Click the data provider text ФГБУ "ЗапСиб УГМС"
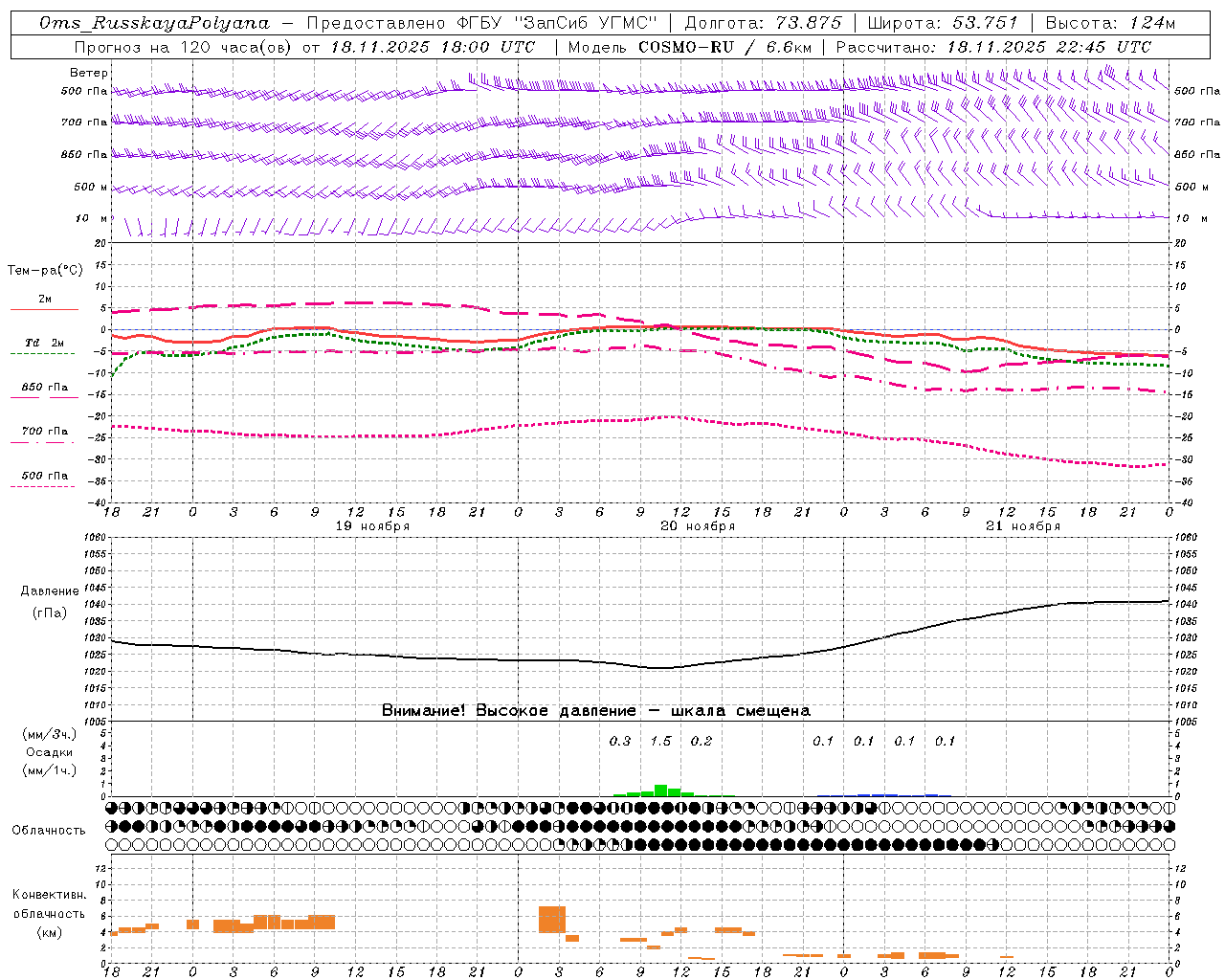Image resolution: width=1225 pixels, height=980 pixels. [x=558, y=23]
